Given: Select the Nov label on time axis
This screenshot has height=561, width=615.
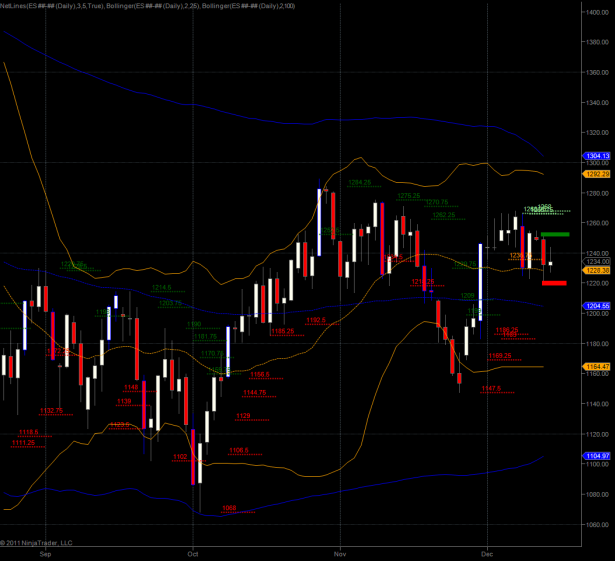Looking at the screenshot, I should pos(340,551).
